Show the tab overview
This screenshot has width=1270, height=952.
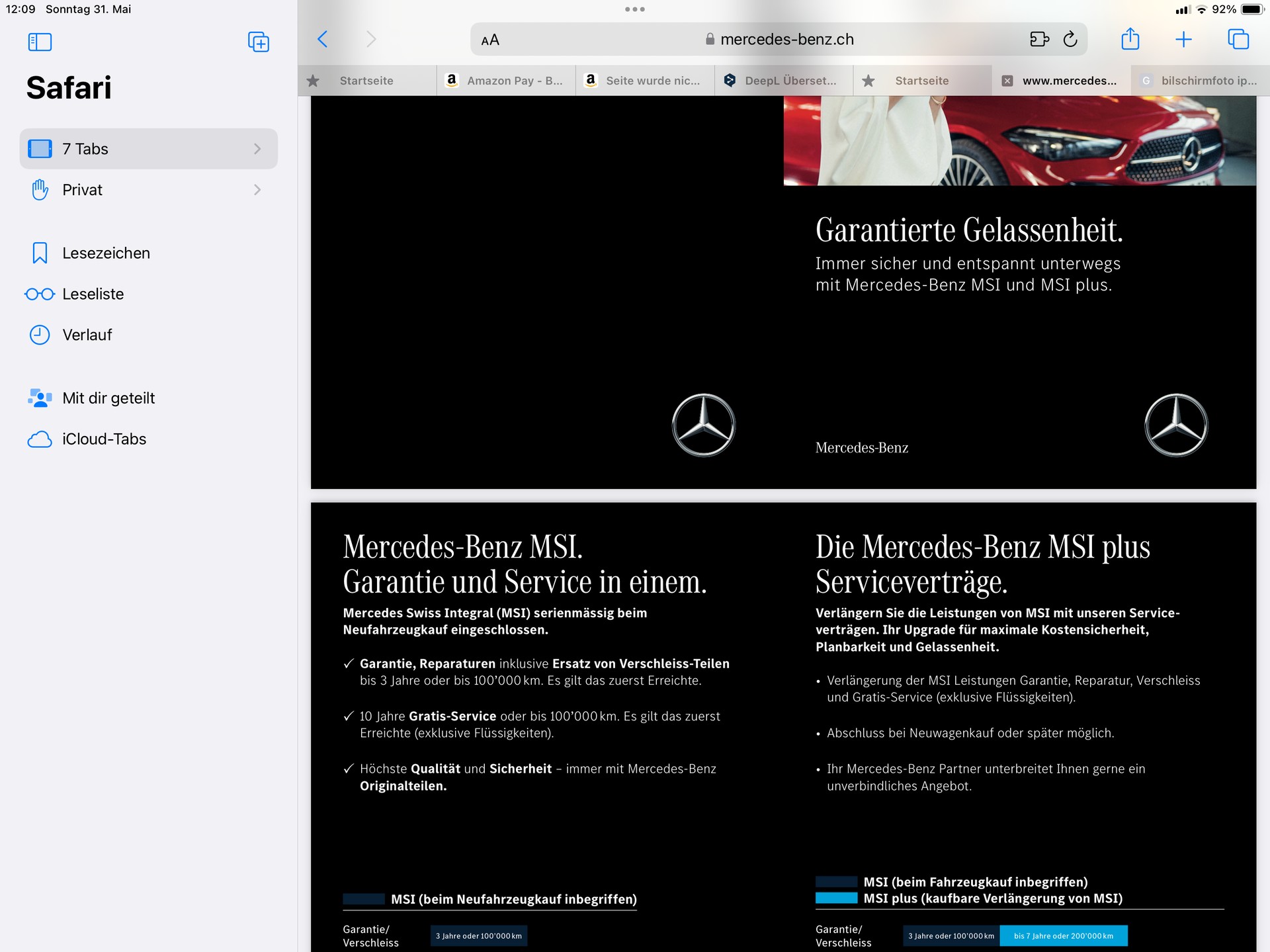pyautogui.click(x=1238, y=39)
